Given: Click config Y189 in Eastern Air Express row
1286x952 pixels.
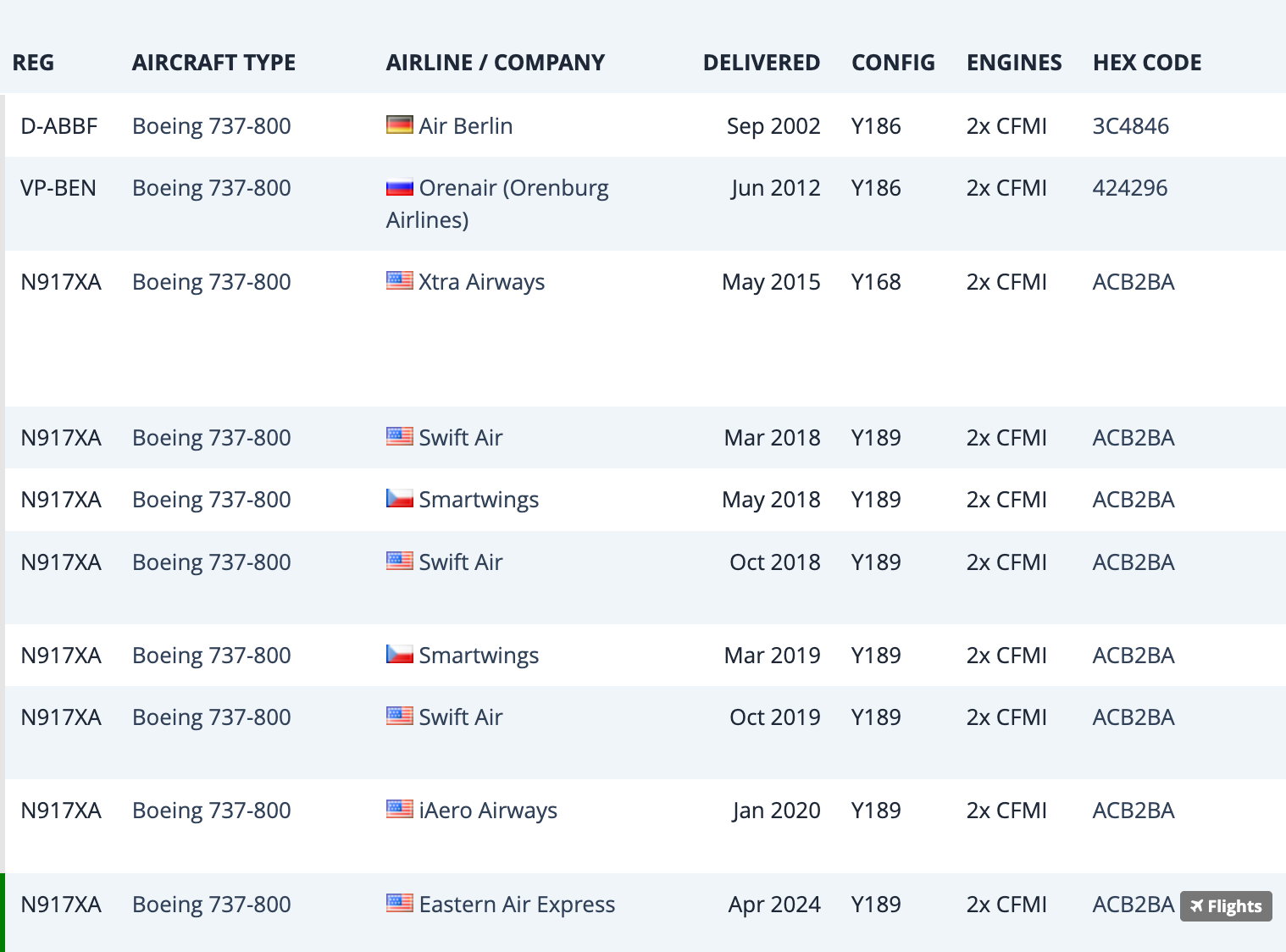Looking at the screenshot, I should point(876,905).
